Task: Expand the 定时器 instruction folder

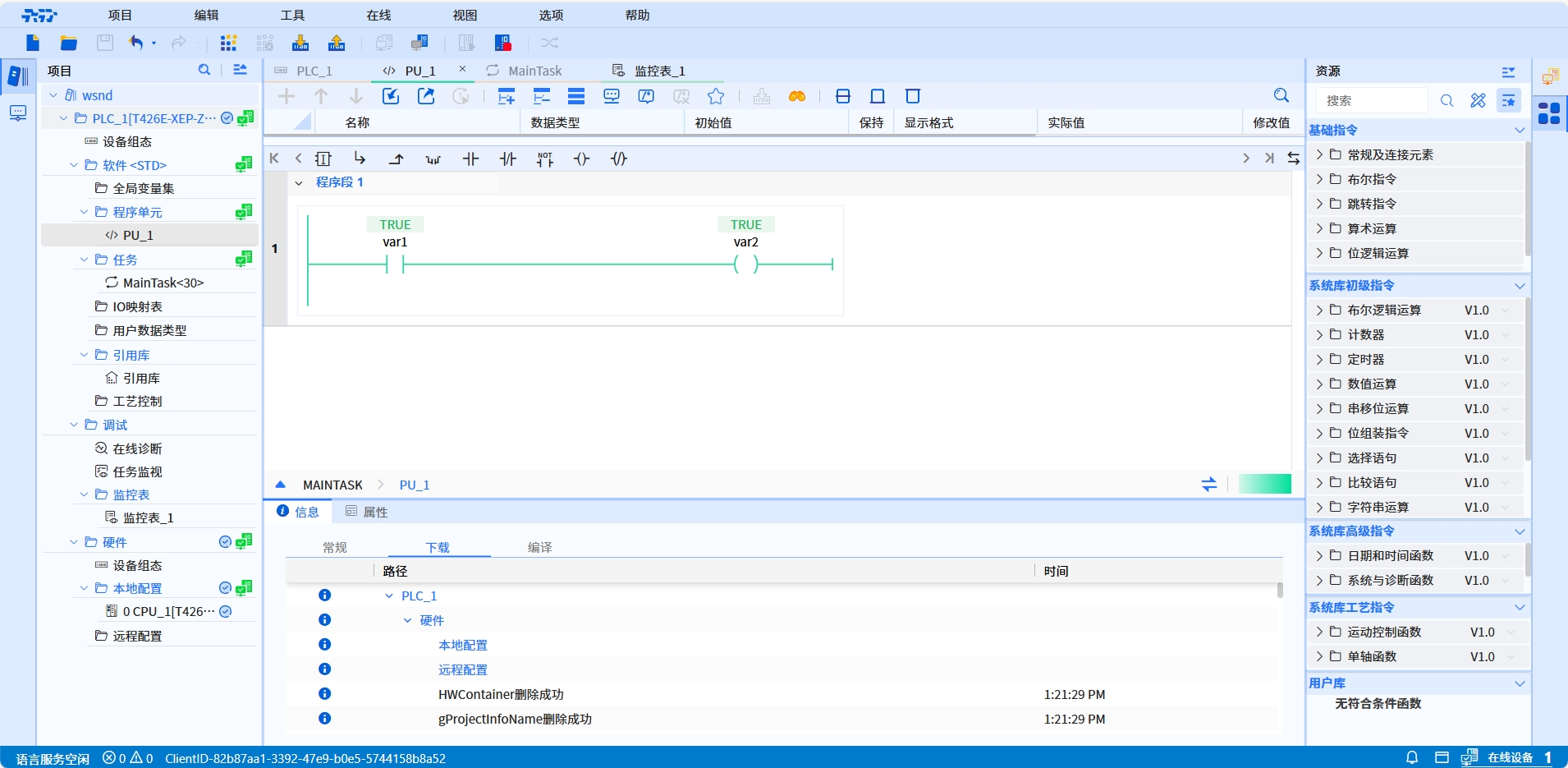Action: coord(1319,359)
